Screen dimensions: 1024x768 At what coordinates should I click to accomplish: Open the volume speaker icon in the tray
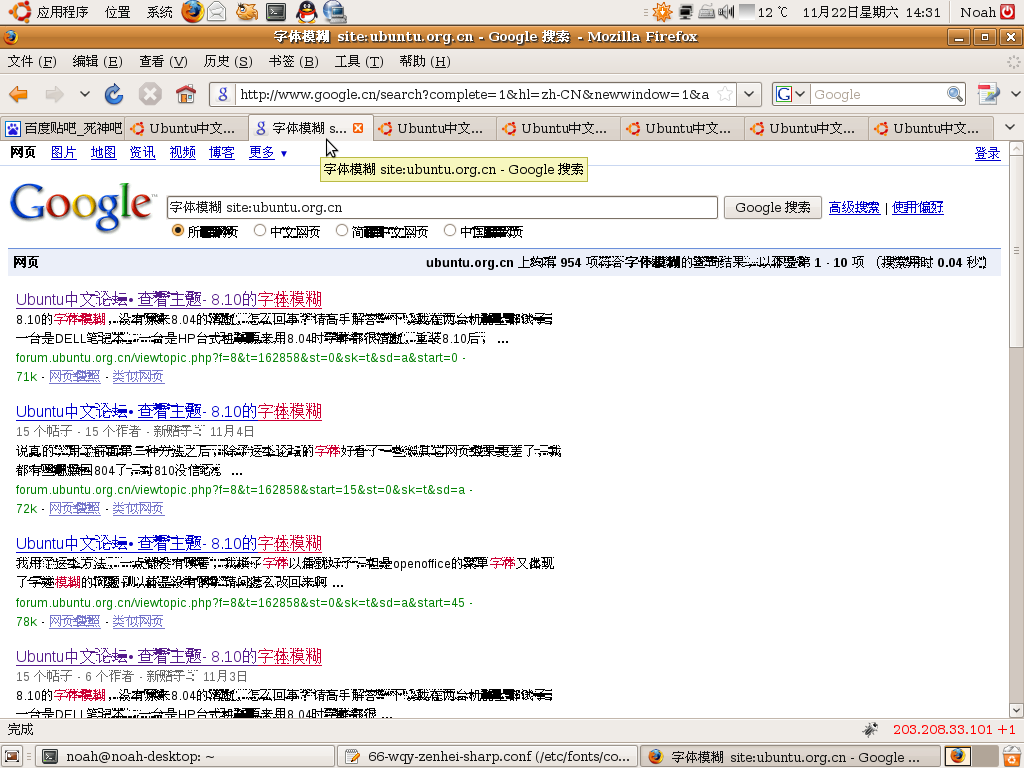(x=726, y=12)
